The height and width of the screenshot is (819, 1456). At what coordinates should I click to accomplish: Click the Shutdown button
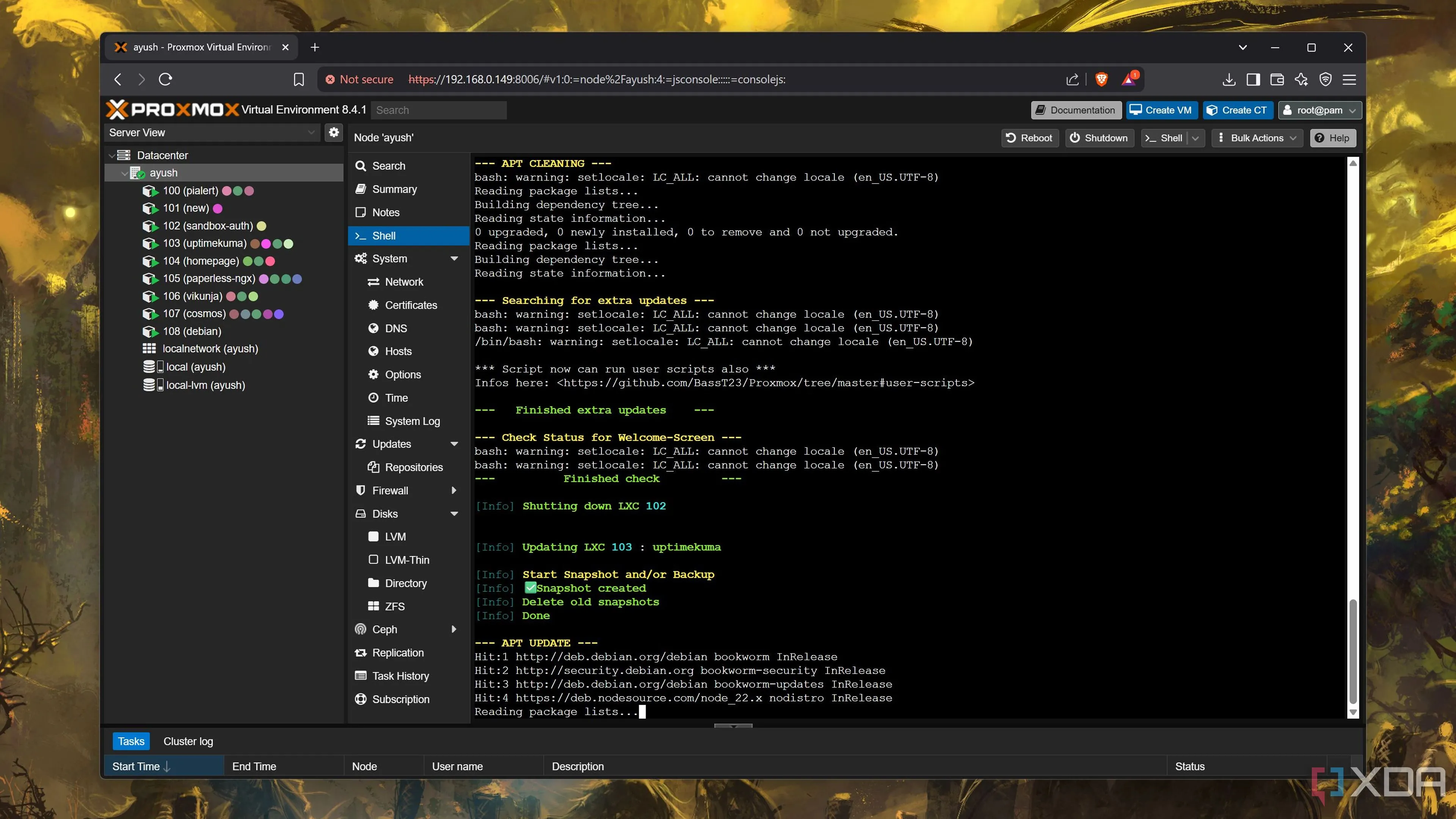pyautogui.click(x=1099, y=138)
